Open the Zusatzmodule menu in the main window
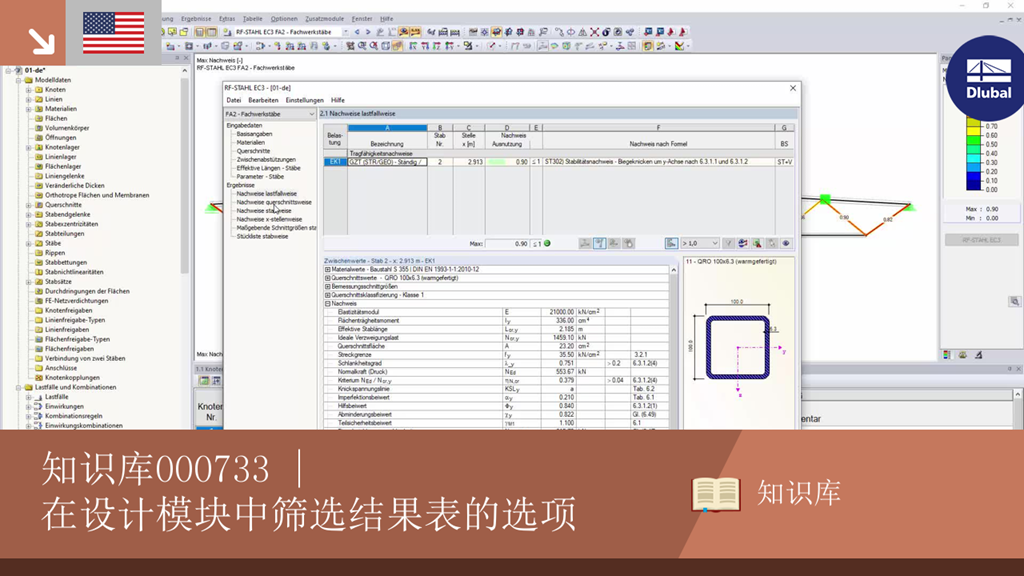Screen dimensions: 1024x576 (325, 19)
